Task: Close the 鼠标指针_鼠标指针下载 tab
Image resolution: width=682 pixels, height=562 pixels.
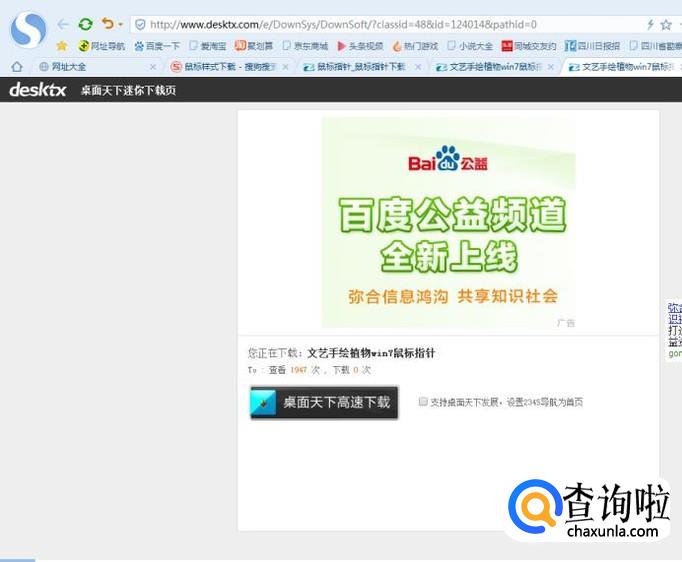Action: [418, 67]
